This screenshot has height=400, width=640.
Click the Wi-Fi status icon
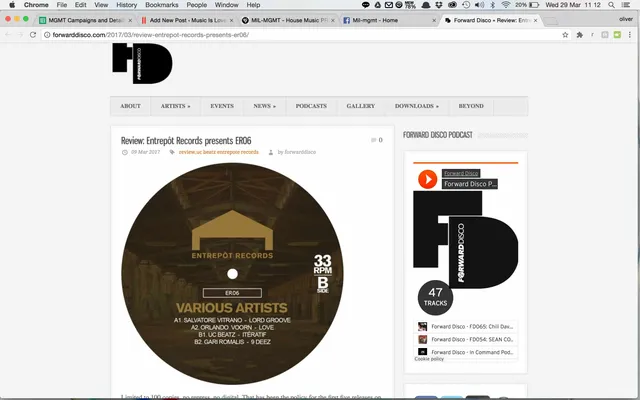click(x=506, y=5)
